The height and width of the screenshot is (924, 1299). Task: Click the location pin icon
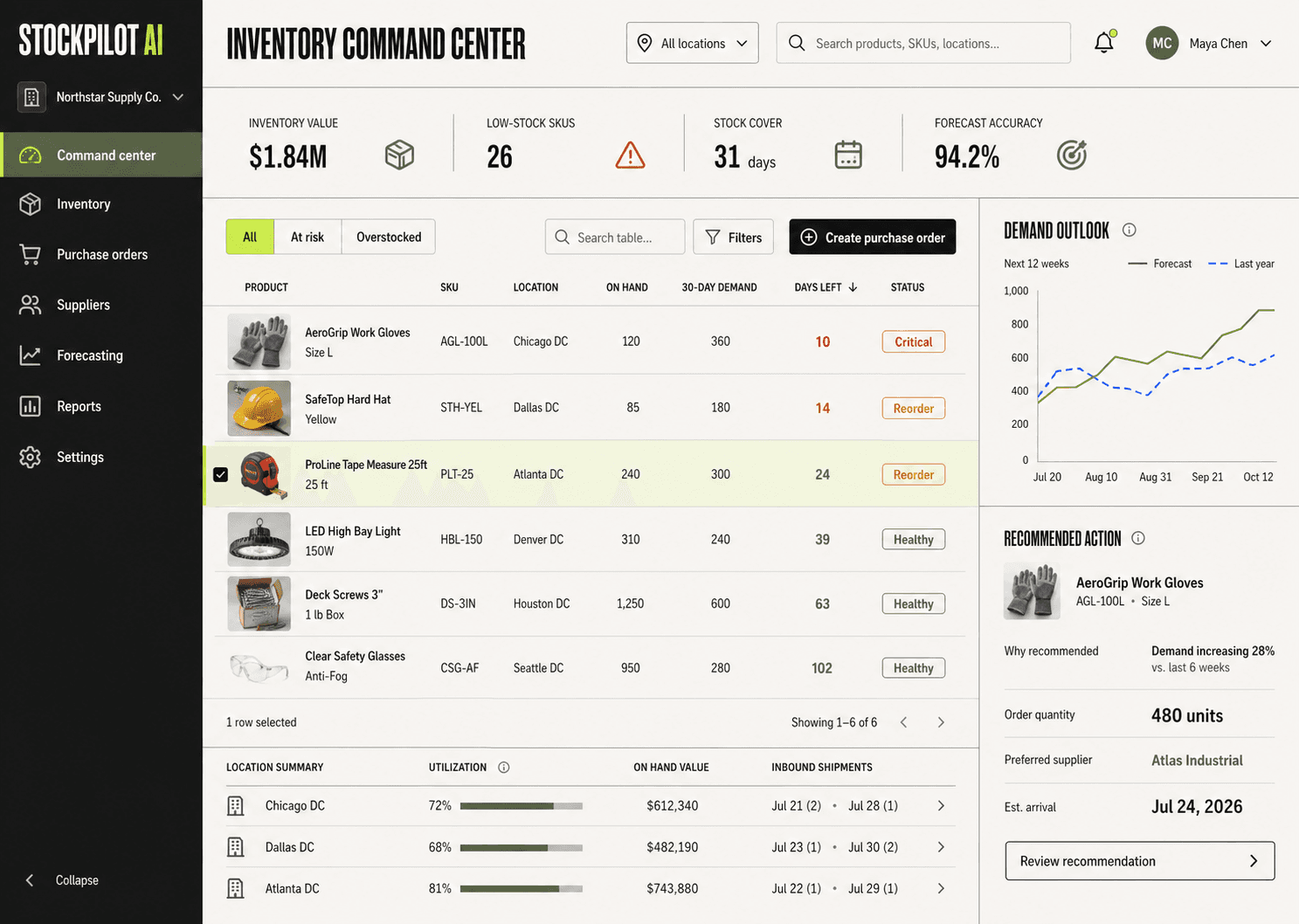pyautogui.click(x=645, y=43)
